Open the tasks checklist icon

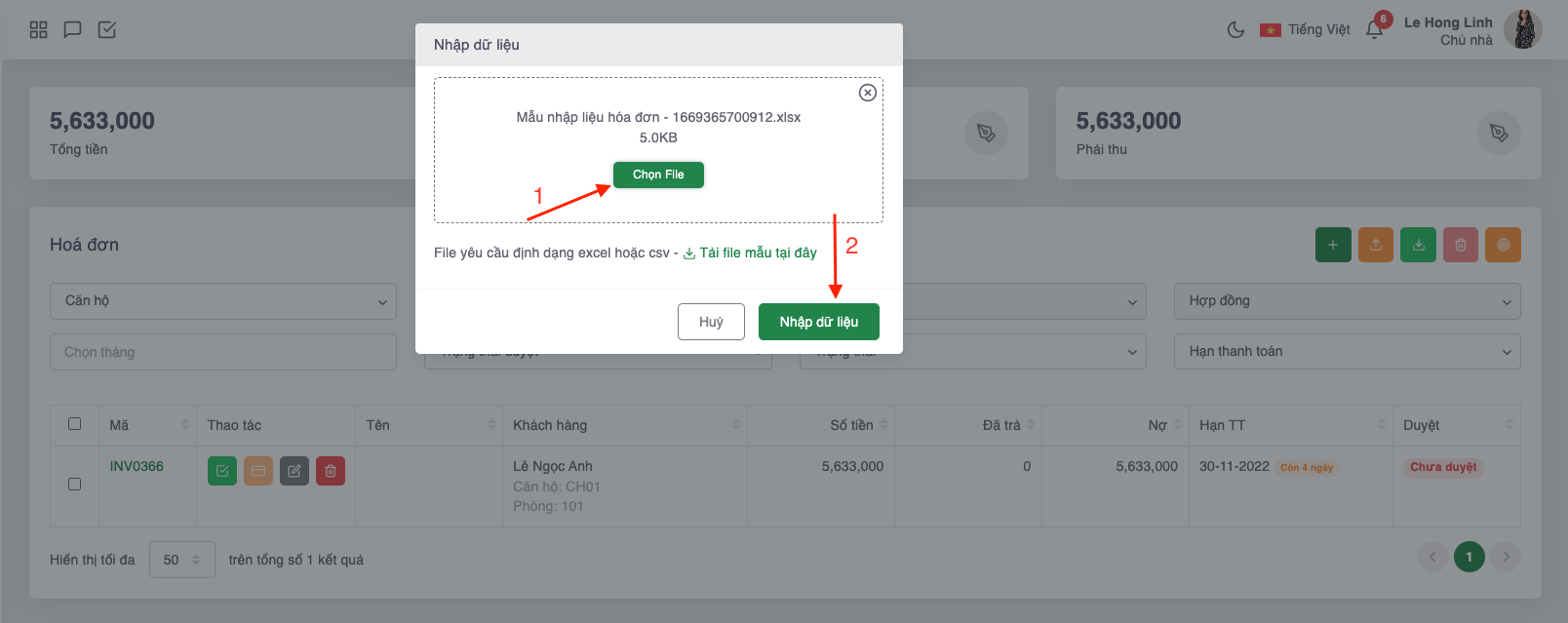tap(107, 29)
